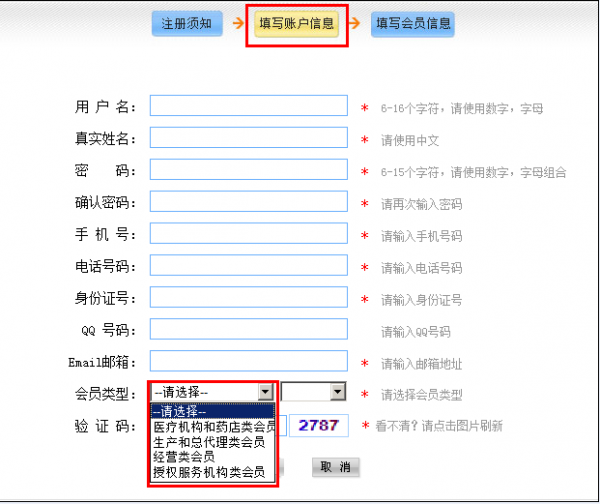
Task: Focus the QQ号码 input field
Action: [x=248, y=330]
